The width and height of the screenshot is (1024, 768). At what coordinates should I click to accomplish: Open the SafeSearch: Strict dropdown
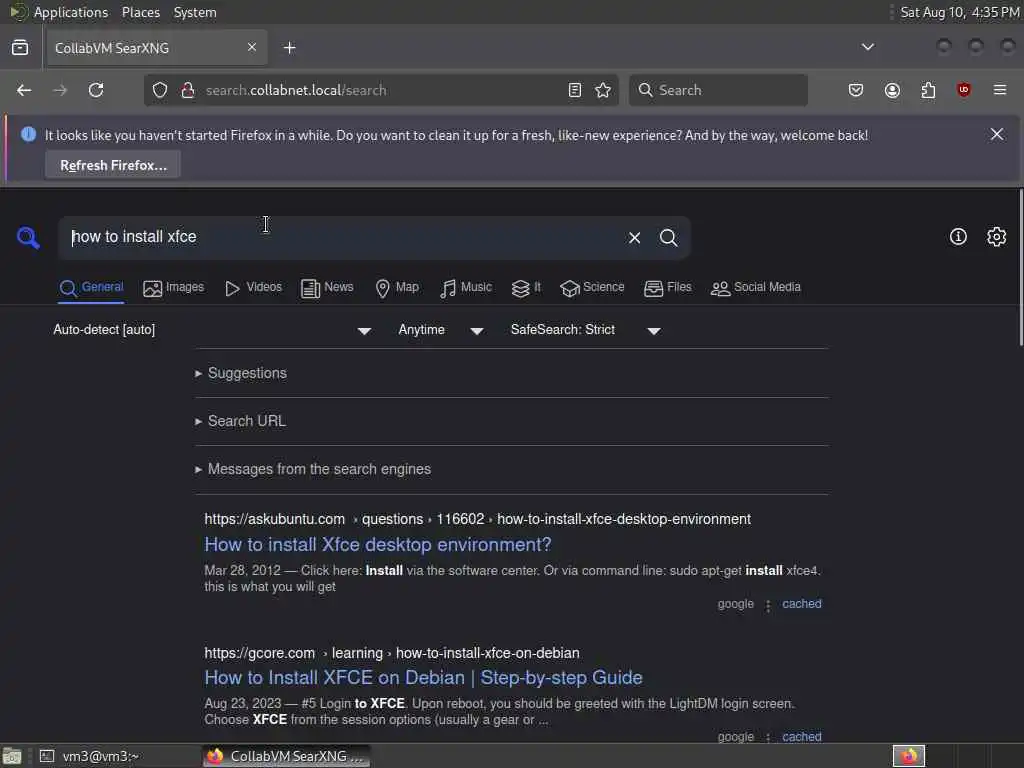pos(586,330)
